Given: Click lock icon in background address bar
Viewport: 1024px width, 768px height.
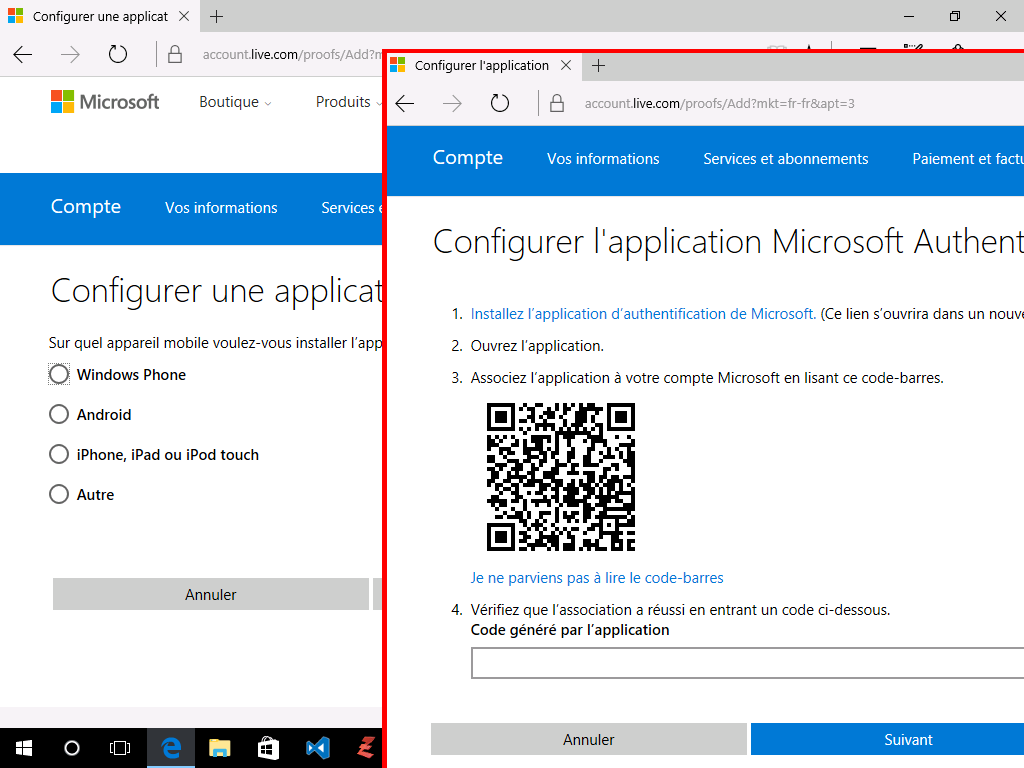Looking at the screenshot, I should pyautogui.click(x=174, y=54).
